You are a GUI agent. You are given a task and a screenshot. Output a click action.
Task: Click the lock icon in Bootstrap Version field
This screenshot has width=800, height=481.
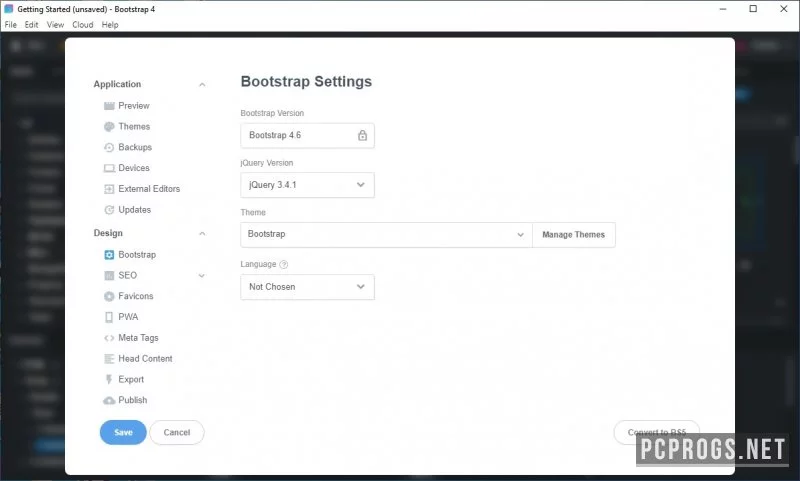[362, 135]
